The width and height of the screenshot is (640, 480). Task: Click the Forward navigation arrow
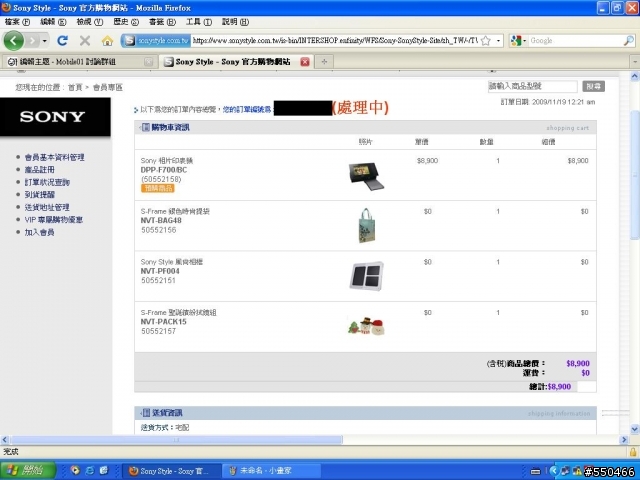pyautogui.click(x=32, y=40)
